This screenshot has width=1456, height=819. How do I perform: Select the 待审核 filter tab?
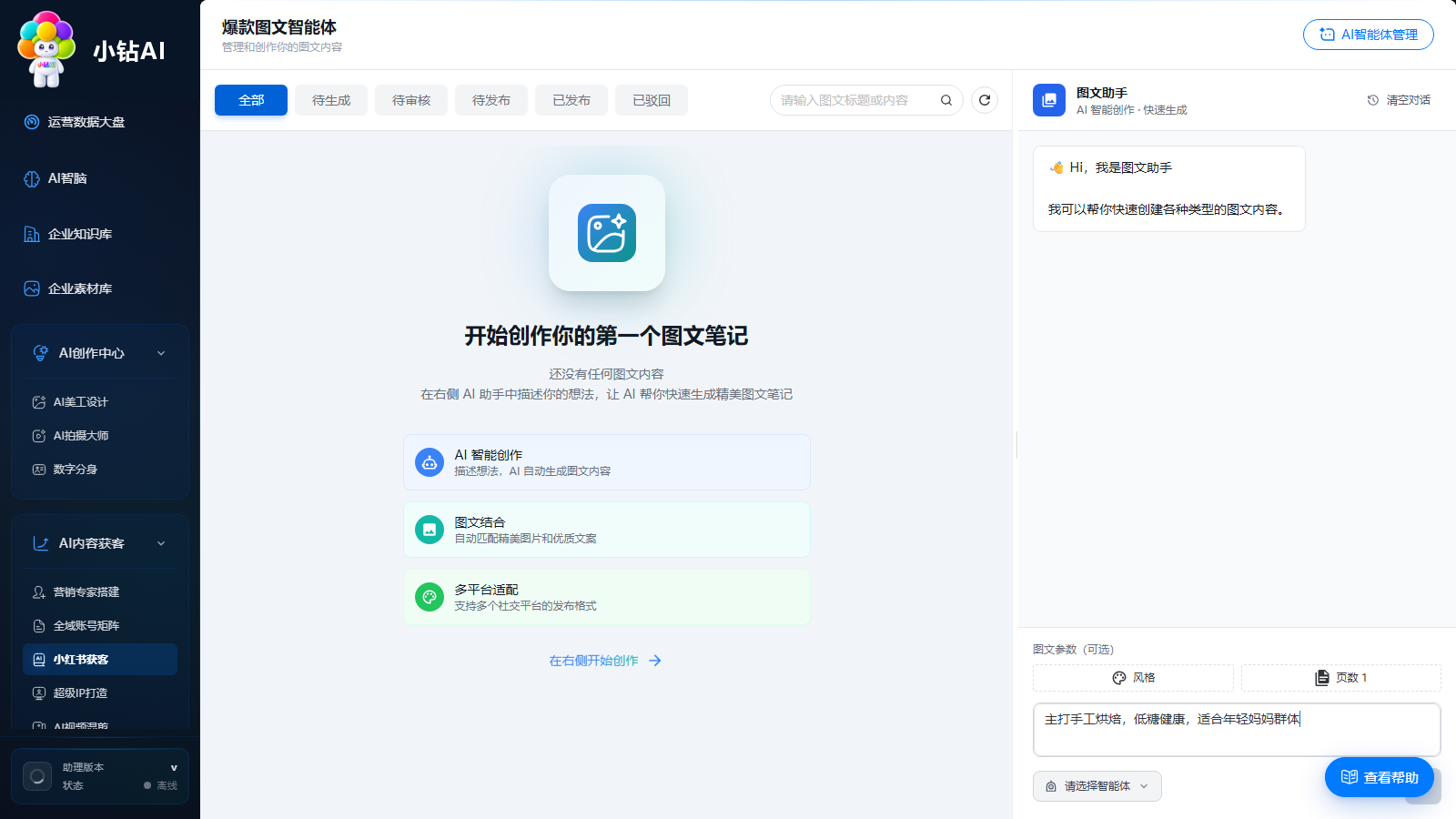pyautogui.click(x=411, y=100)
